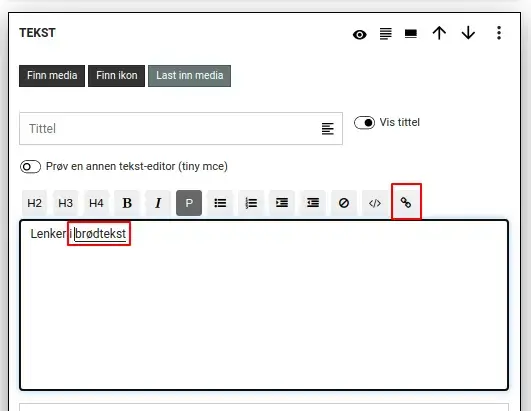
Task: Click the Finn media button
Action: 52,75
